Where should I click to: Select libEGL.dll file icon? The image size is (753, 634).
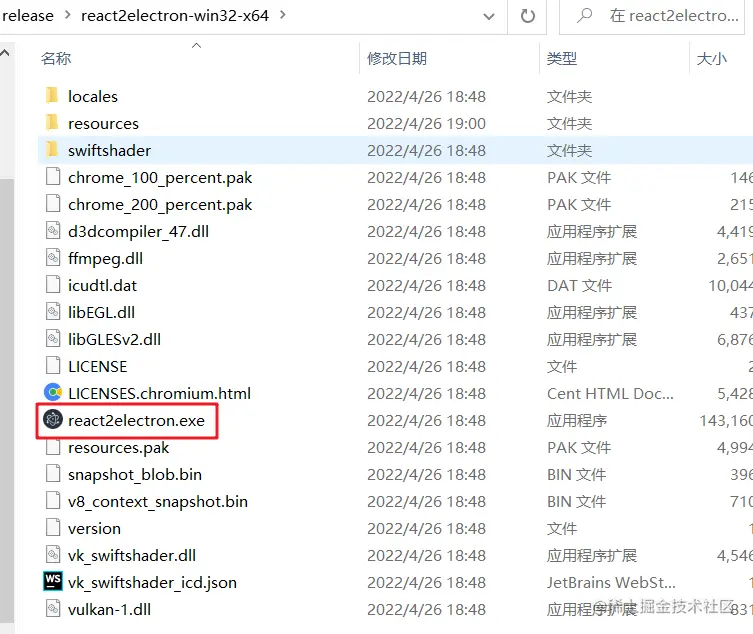click(53, 311)
